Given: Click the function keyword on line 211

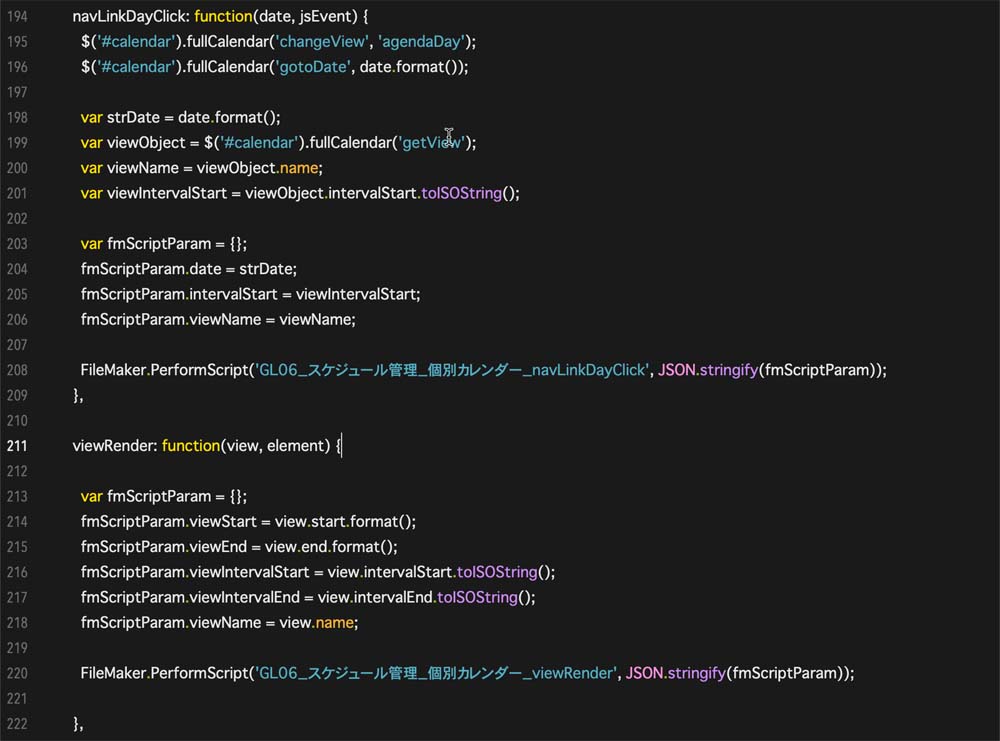Looking at the screenshot, I should coord(191,446).
